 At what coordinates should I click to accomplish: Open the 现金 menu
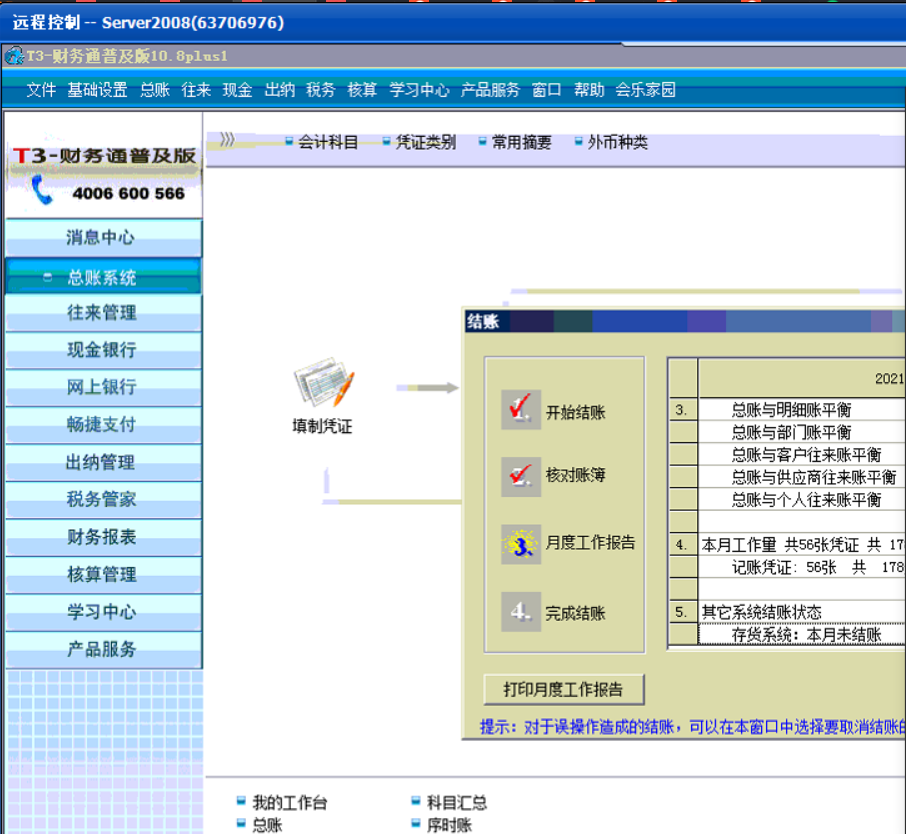click(237, 90)
